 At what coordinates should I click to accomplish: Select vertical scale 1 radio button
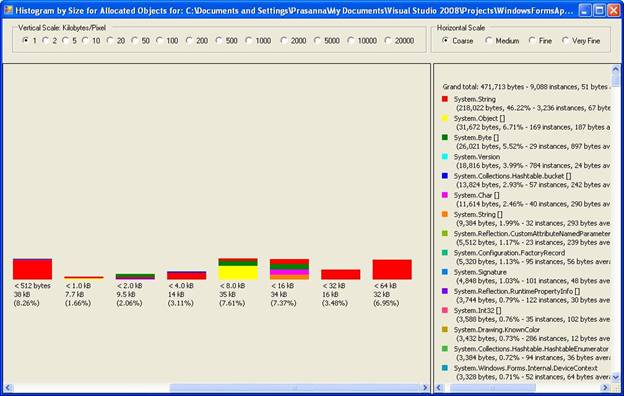click(x=26, y=41)
